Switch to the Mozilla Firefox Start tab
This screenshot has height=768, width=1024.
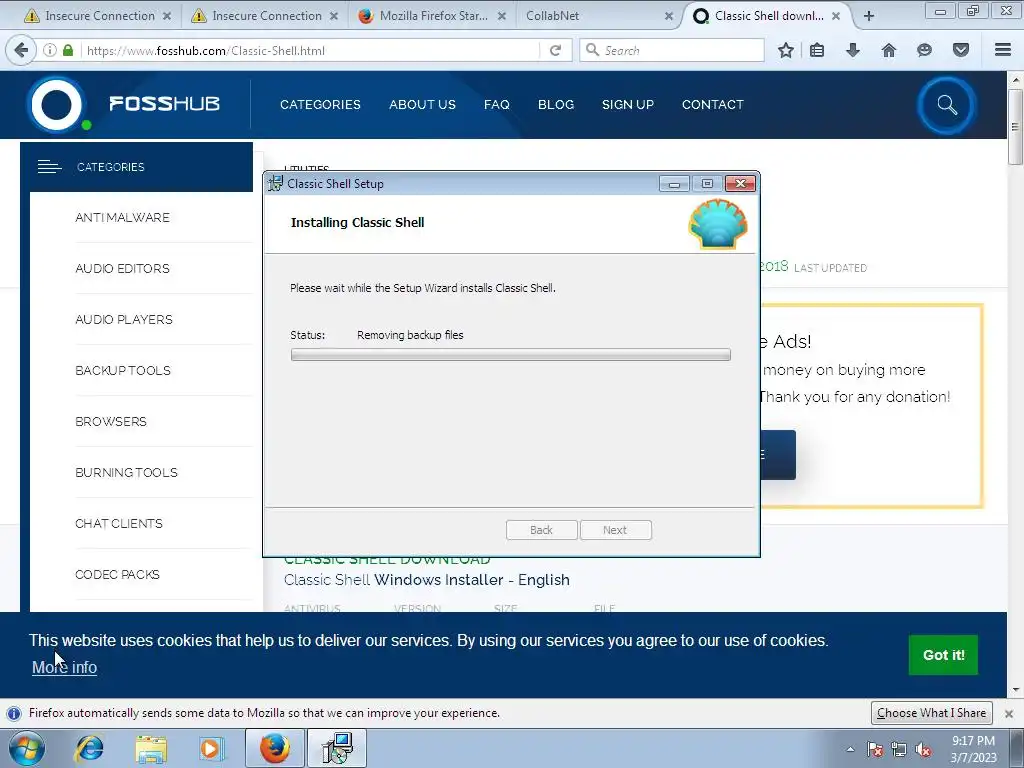[433, 16]
